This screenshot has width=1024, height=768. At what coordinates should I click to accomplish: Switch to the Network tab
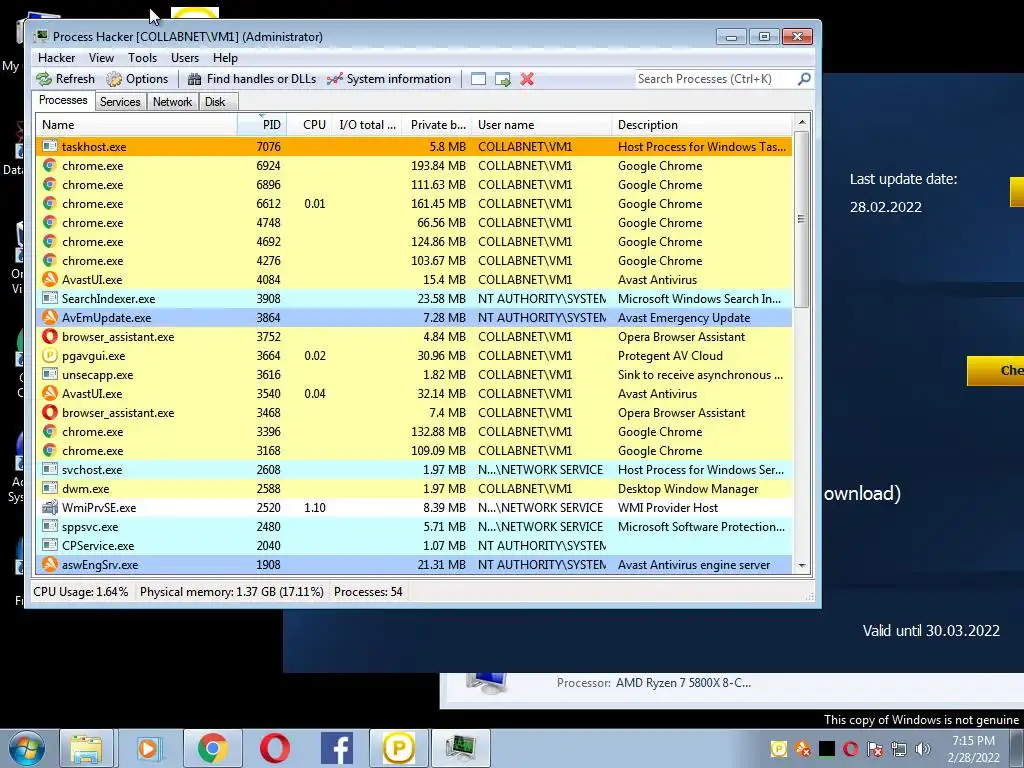tap(172, 102)
